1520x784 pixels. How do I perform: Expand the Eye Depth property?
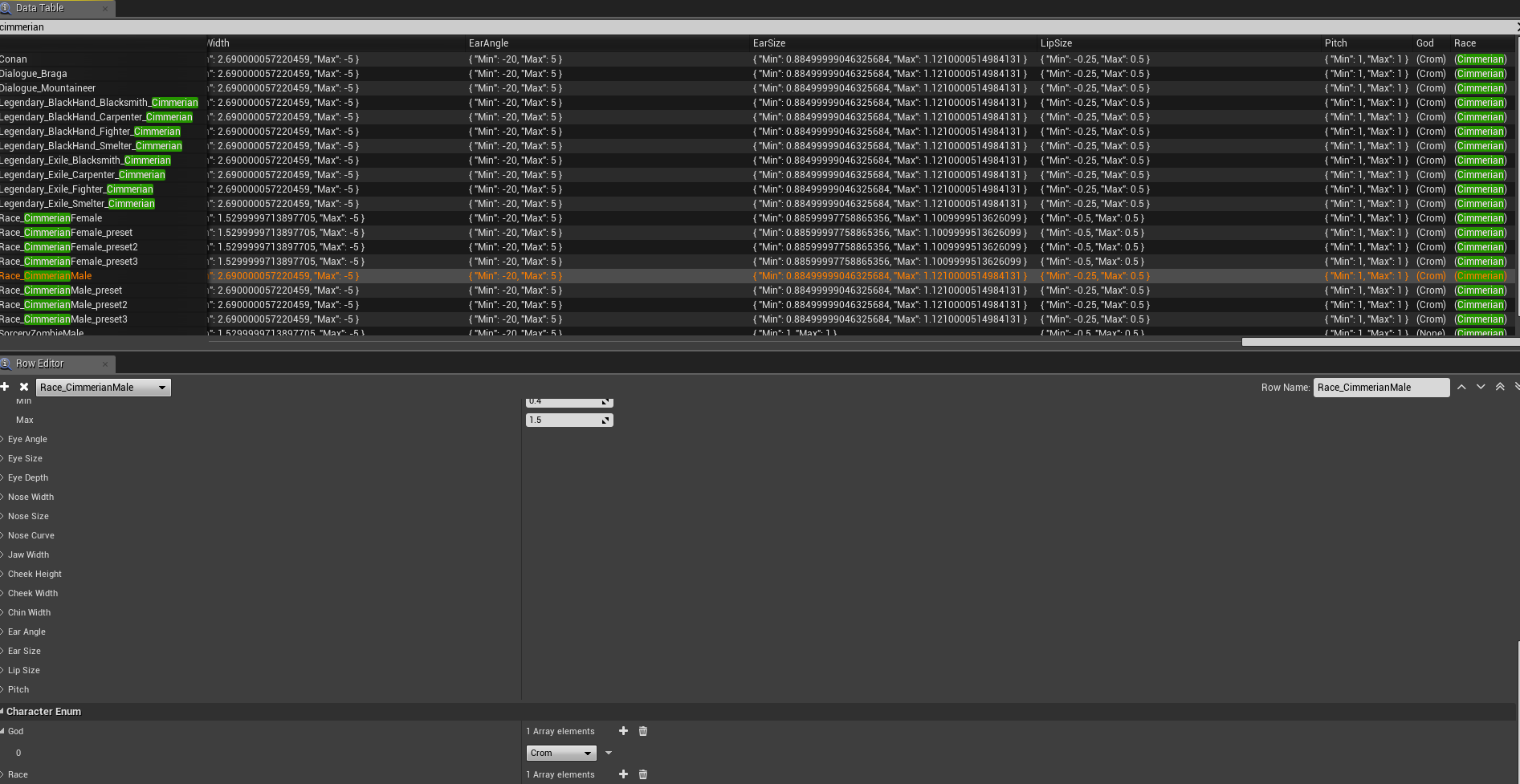click(x=2, y=477)
